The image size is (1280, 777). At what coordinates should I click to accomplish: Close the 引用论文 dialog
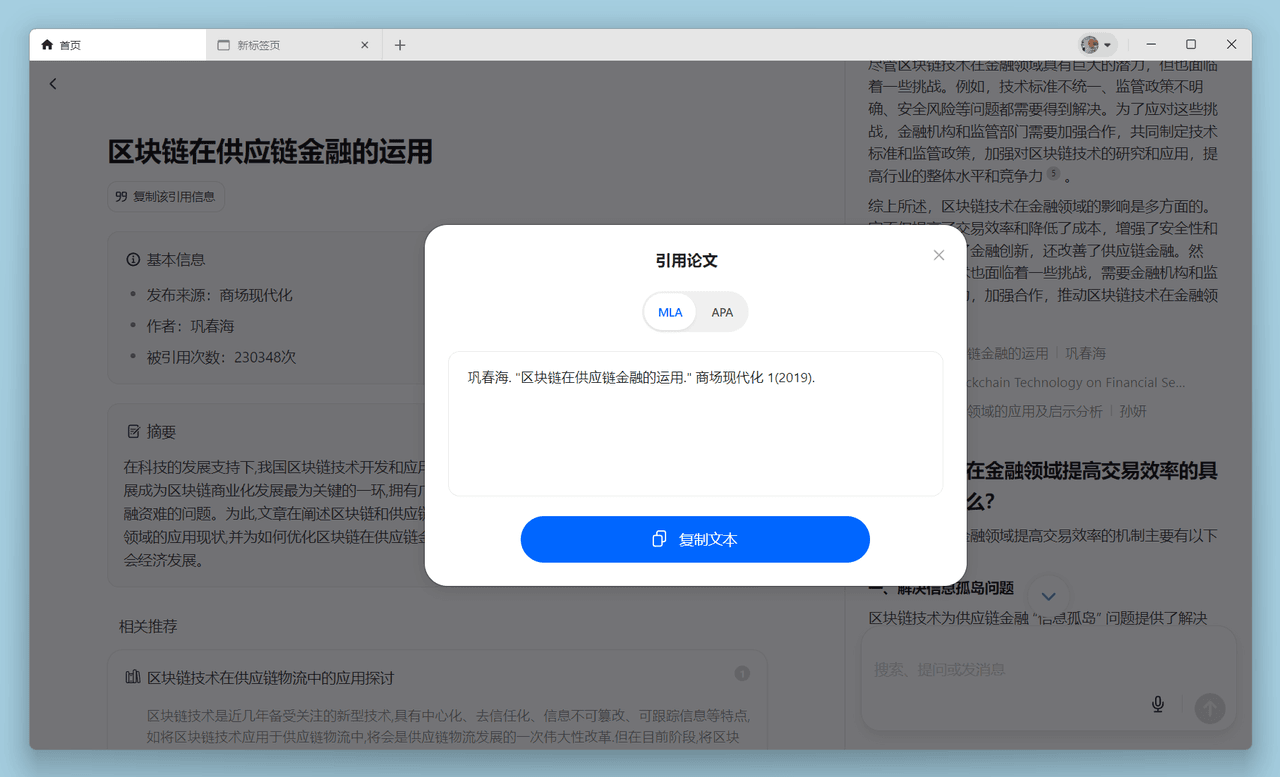pos(938,255)
